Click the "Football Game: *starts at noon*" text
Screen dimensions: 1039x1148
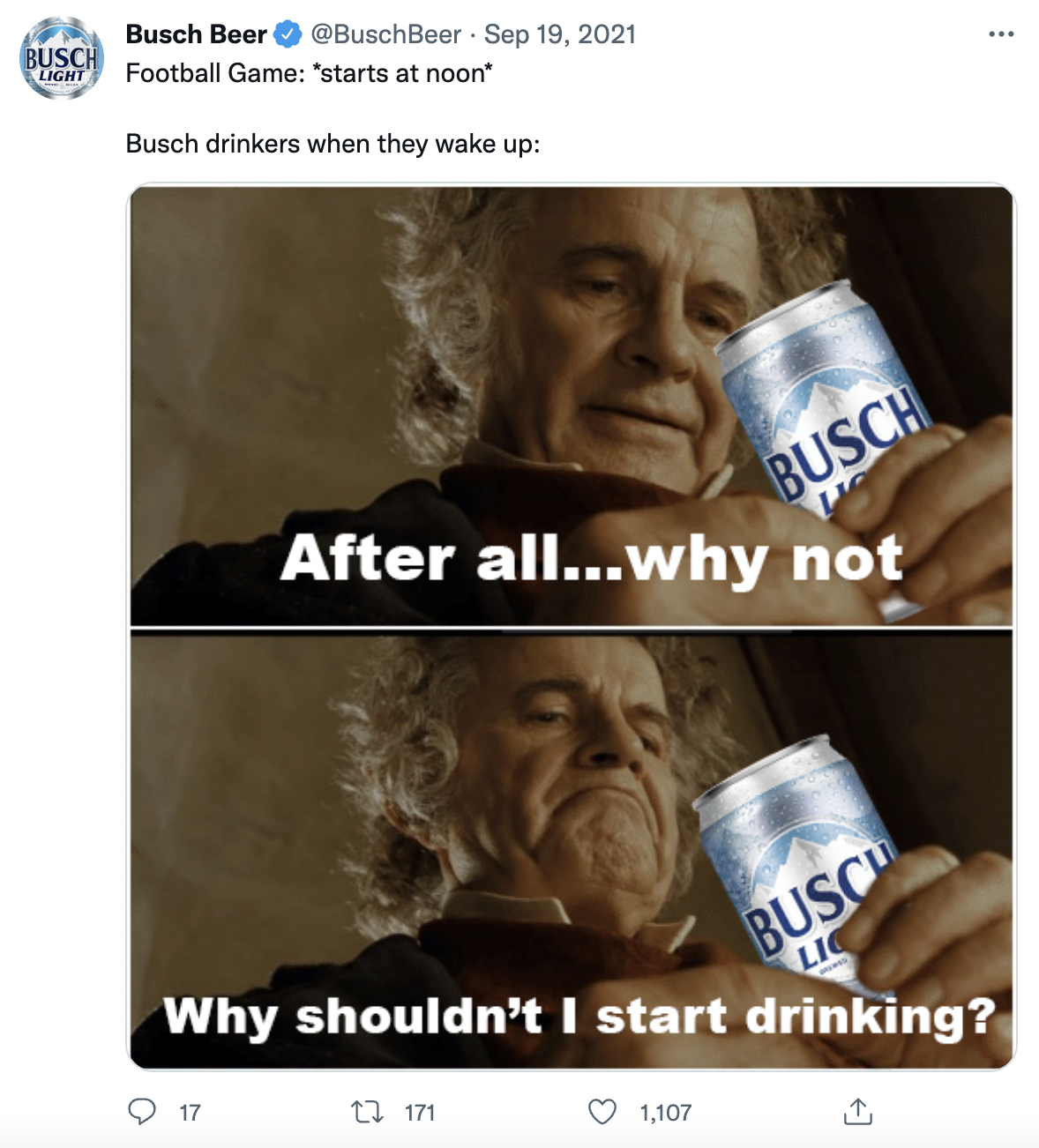click(309, 73)
